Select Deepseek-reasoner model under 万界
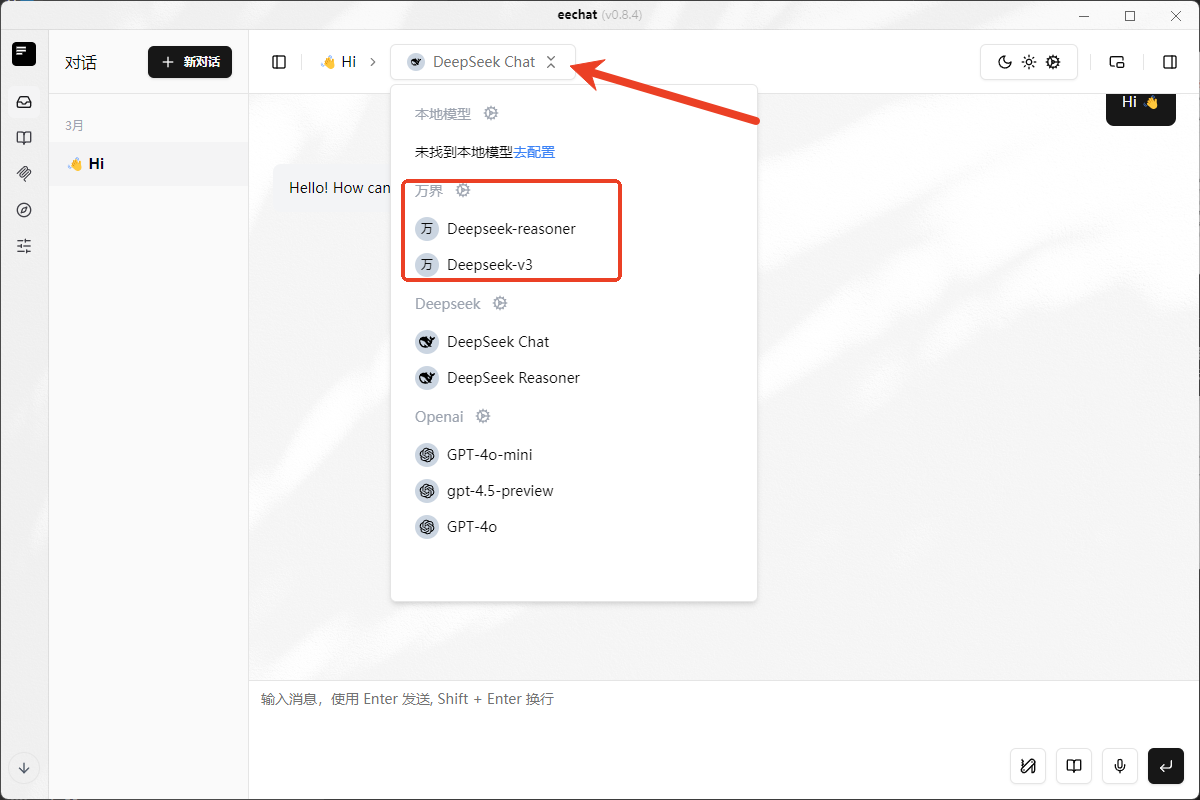 point(573,229)
